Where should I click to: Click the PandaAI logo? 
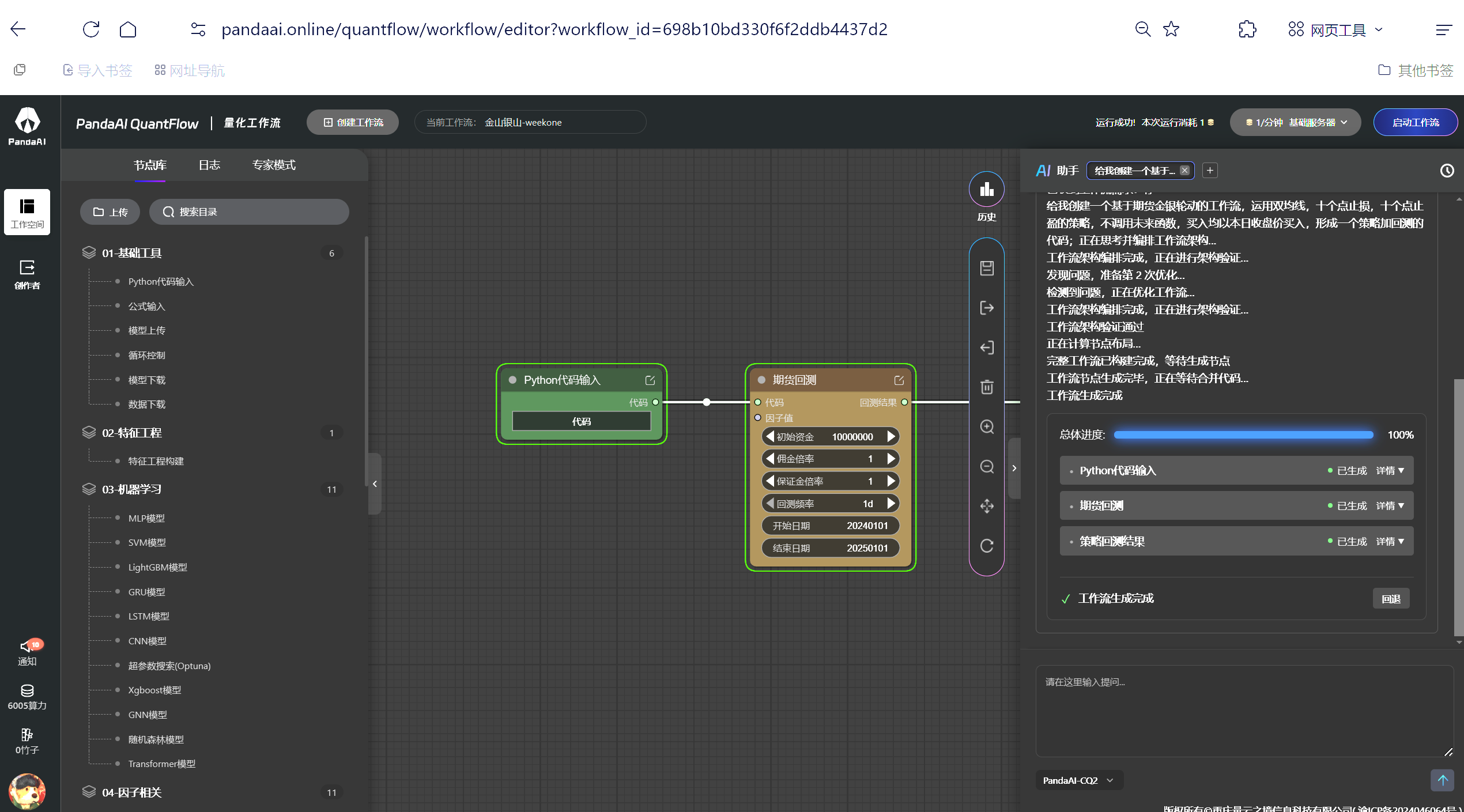click(27, 126)
